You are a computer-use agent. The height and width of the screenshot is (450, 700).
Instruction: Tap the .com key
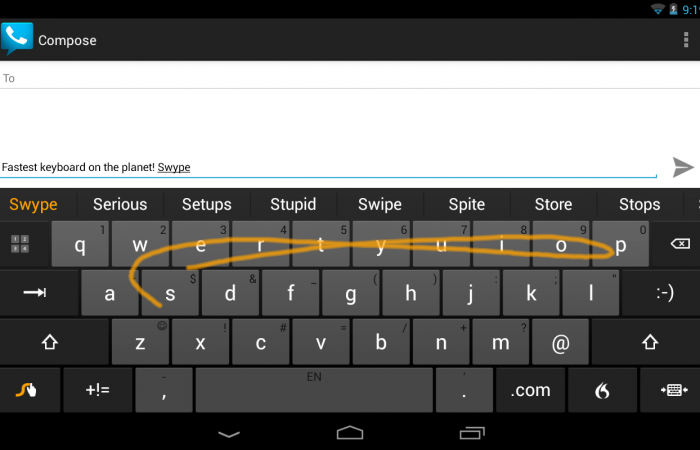click(x=530, y=390)
